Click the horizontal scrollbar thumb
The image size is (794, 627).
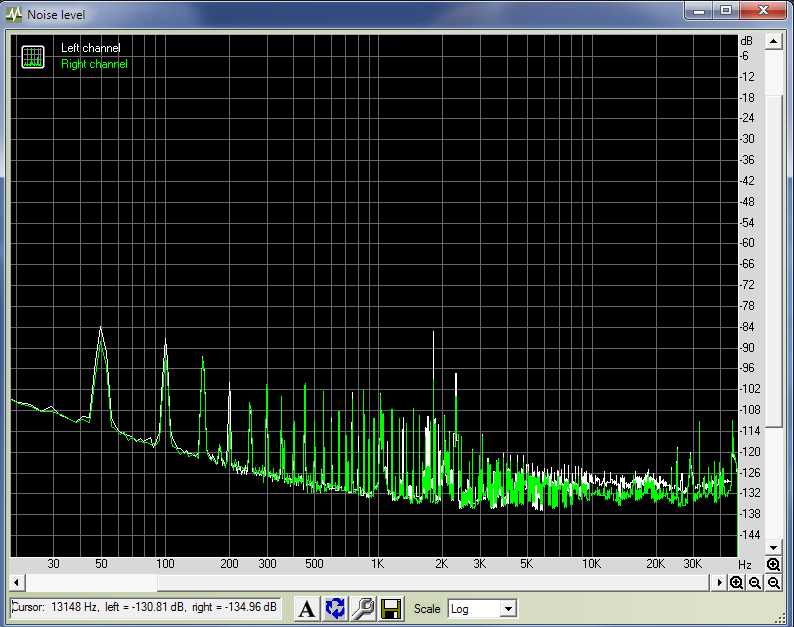pos(433,582)
